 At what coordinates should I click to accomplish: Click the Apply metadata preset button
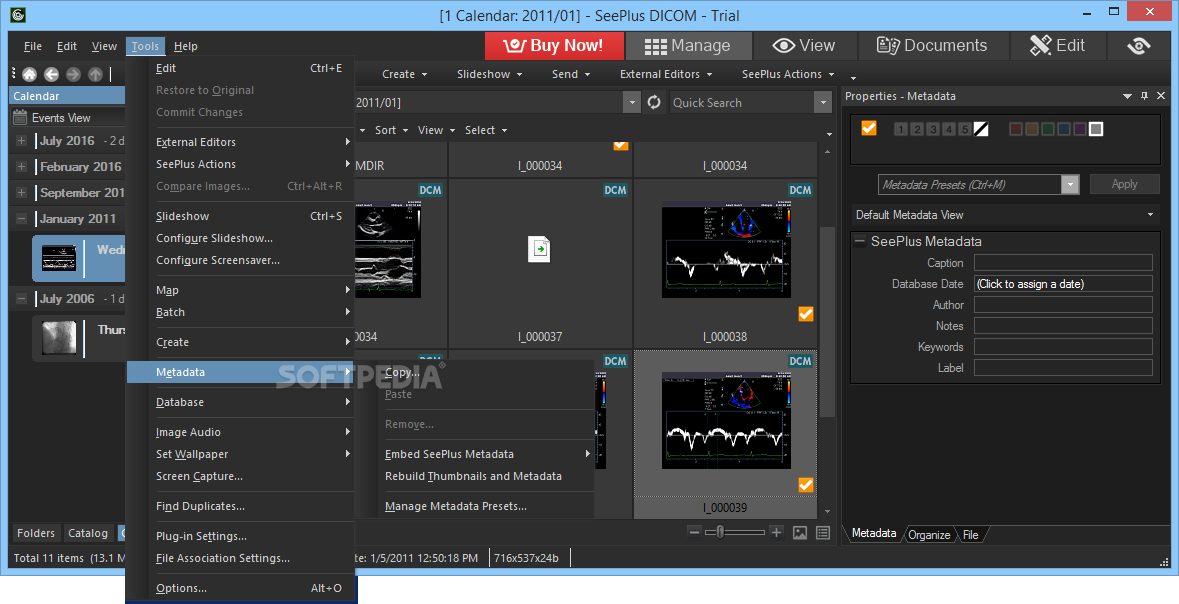tap(1124, 184)
